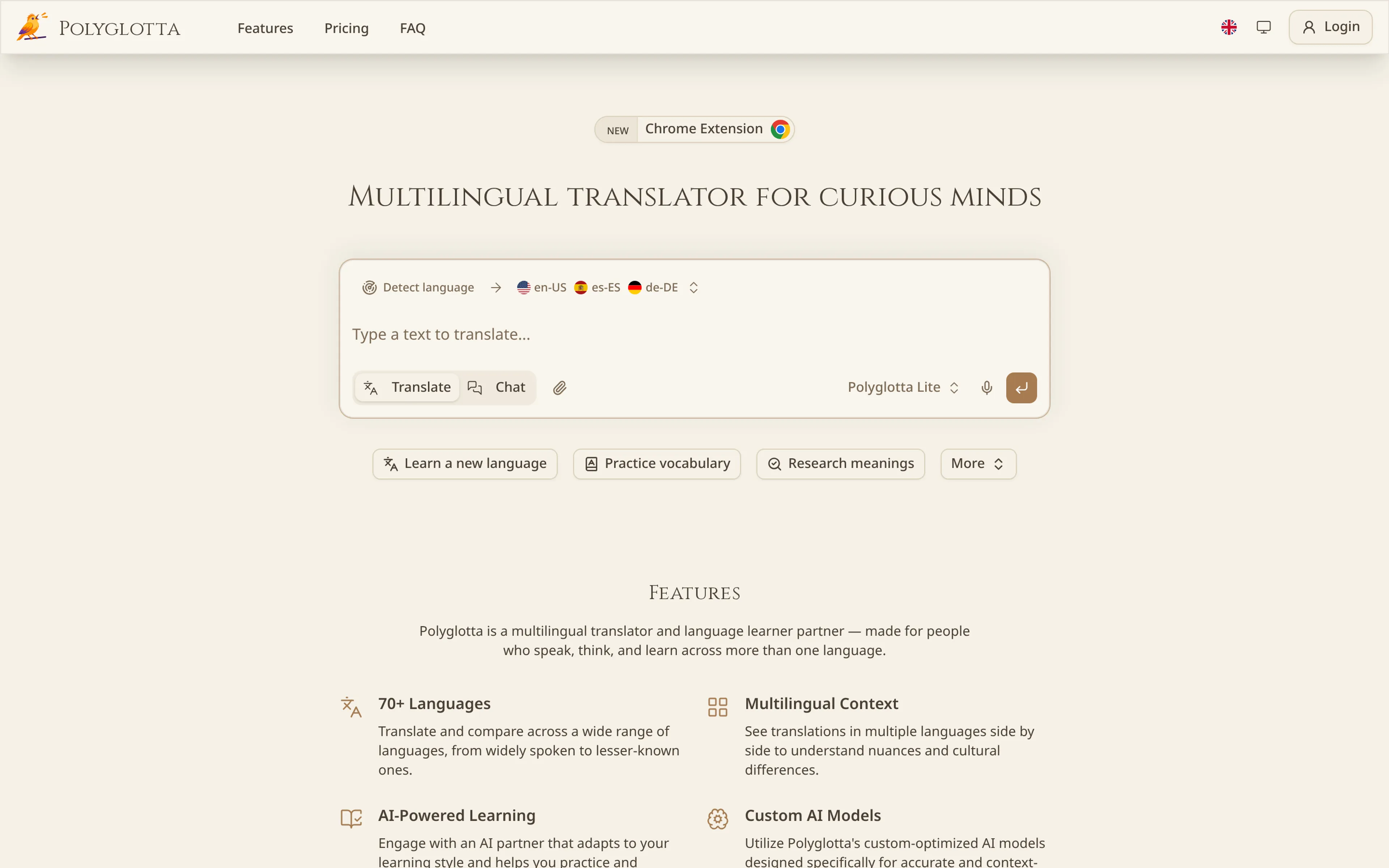Click the '70+ Languages' feature title

coord(434,704)
